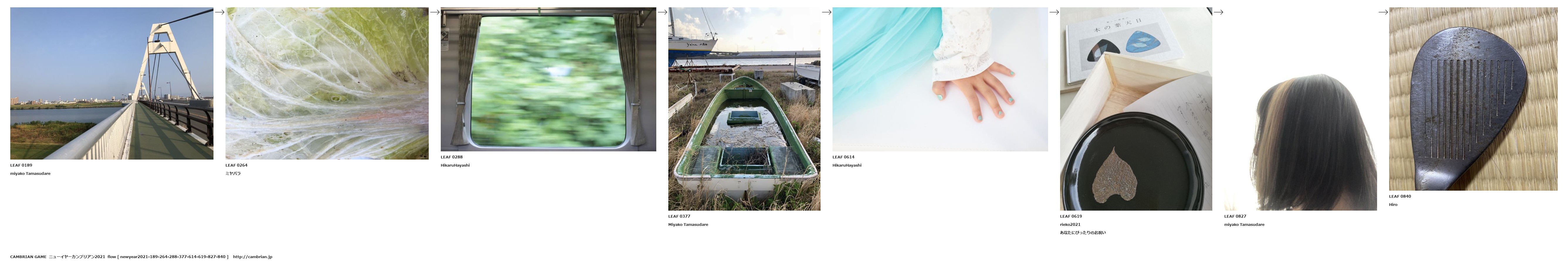Open the black tray with leaf photo
The image size is (1568, 264).
1136,109
